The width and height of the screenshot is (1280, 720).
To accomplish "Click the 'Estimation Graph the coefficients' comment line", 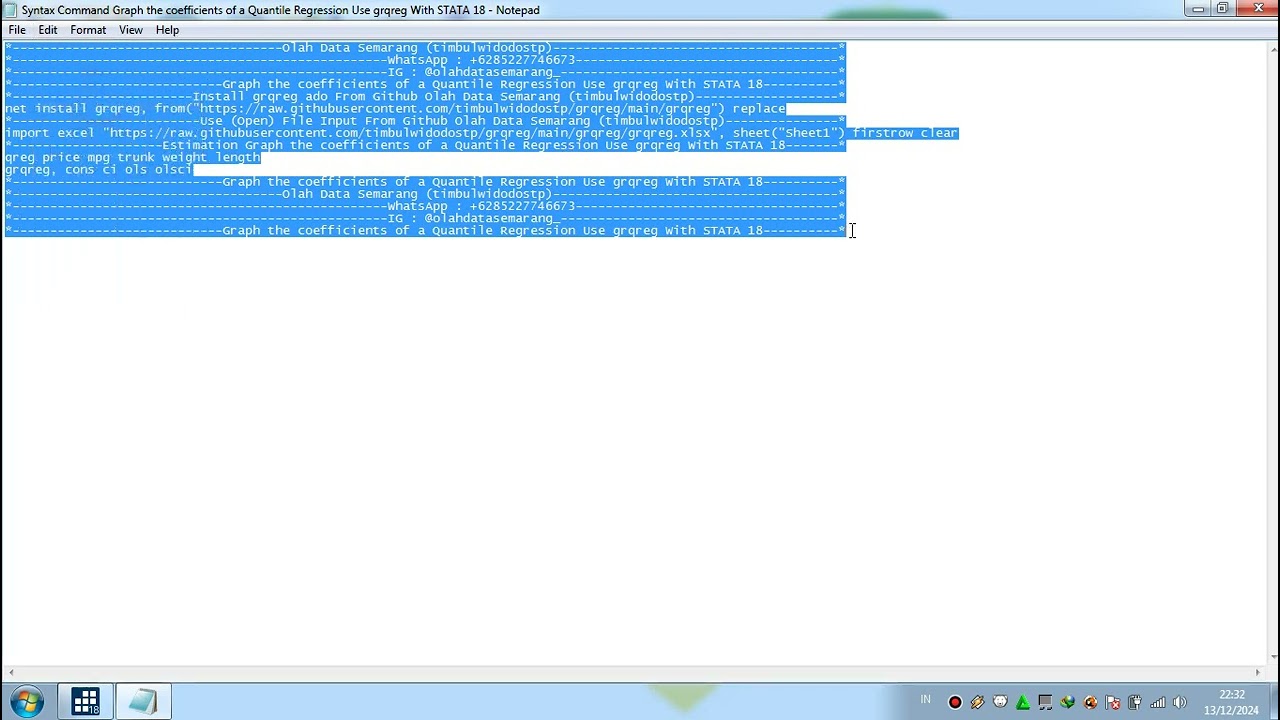I will pyautogui.click(x=425, y=145).
